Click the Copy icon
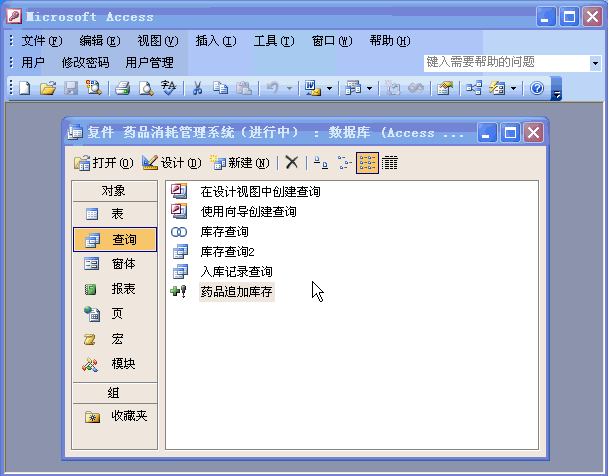608x476 pixels. [220, 88]
